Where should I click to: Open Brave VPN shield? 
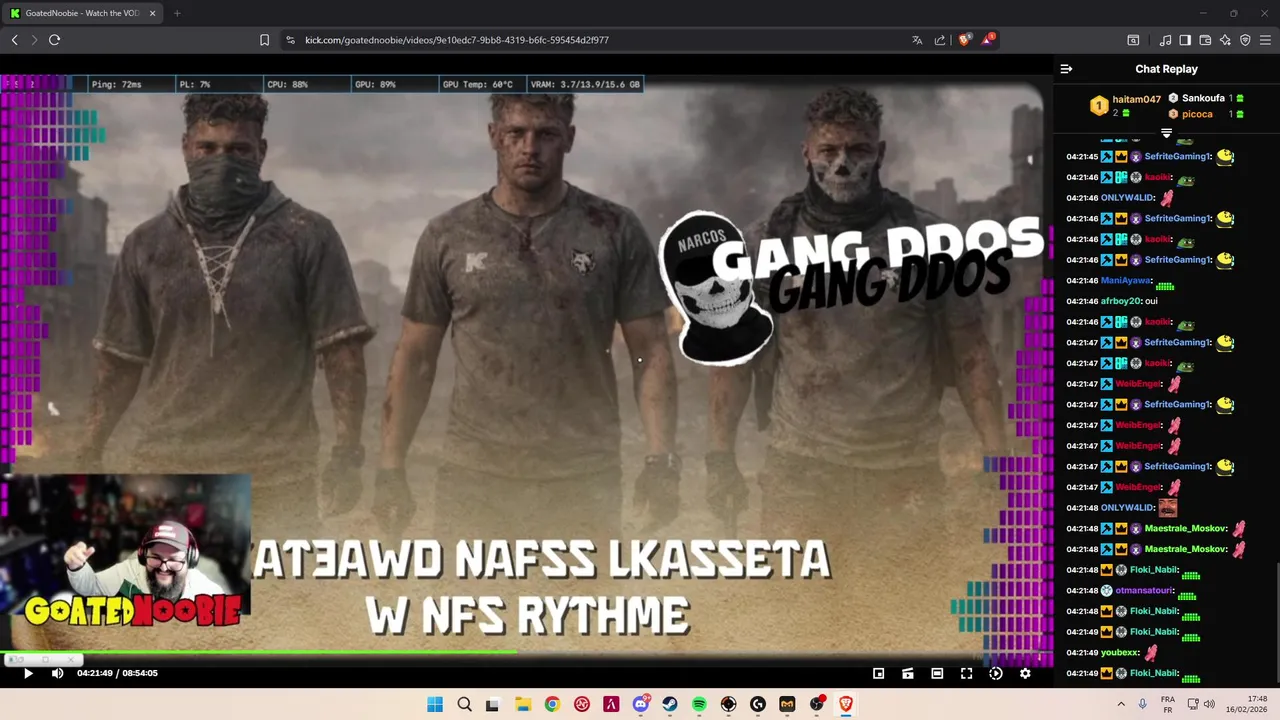click(1245, 40)
